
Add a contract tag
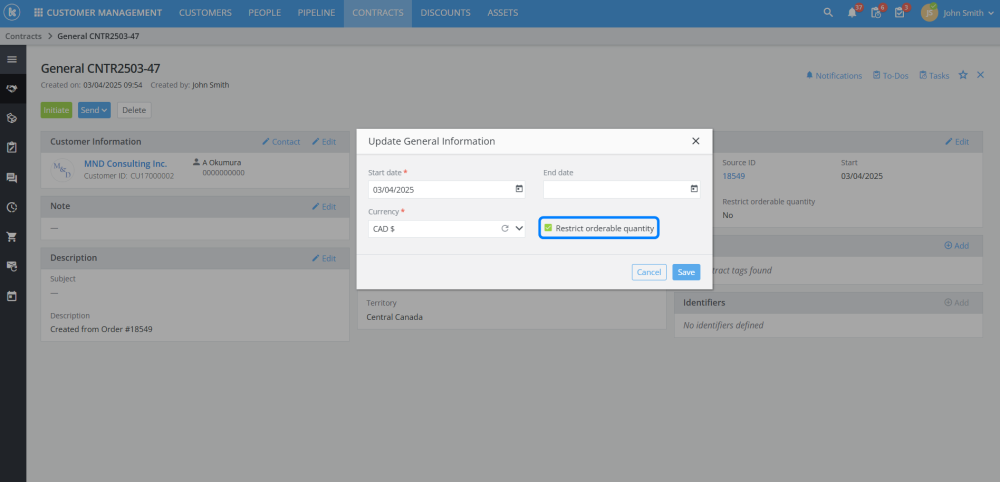tap(957, 245)
